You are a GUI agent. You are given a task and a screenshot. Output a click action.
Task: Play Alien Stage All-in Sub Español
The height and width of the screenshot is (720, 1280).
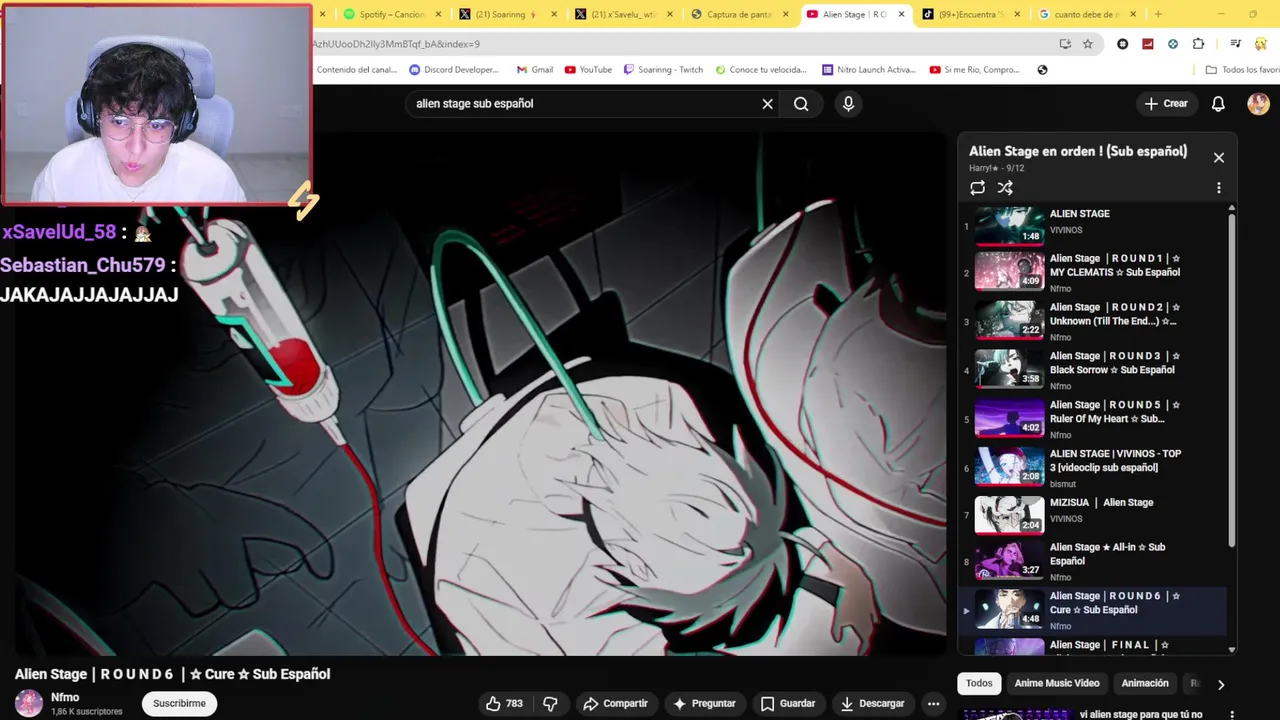tap(1092, 561)
